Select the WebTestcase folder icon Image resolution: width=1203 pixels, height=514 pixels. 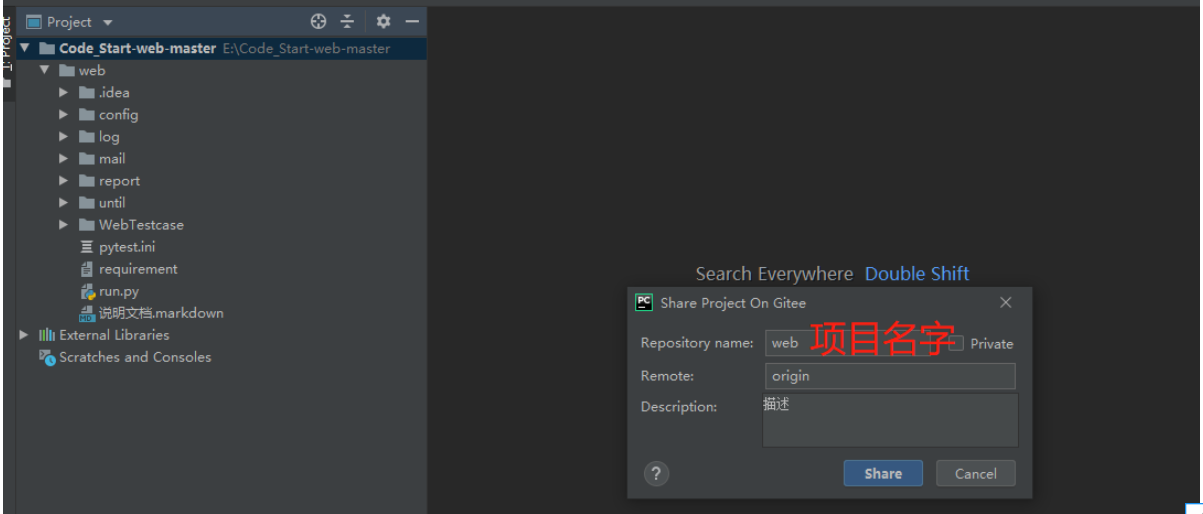87,224
